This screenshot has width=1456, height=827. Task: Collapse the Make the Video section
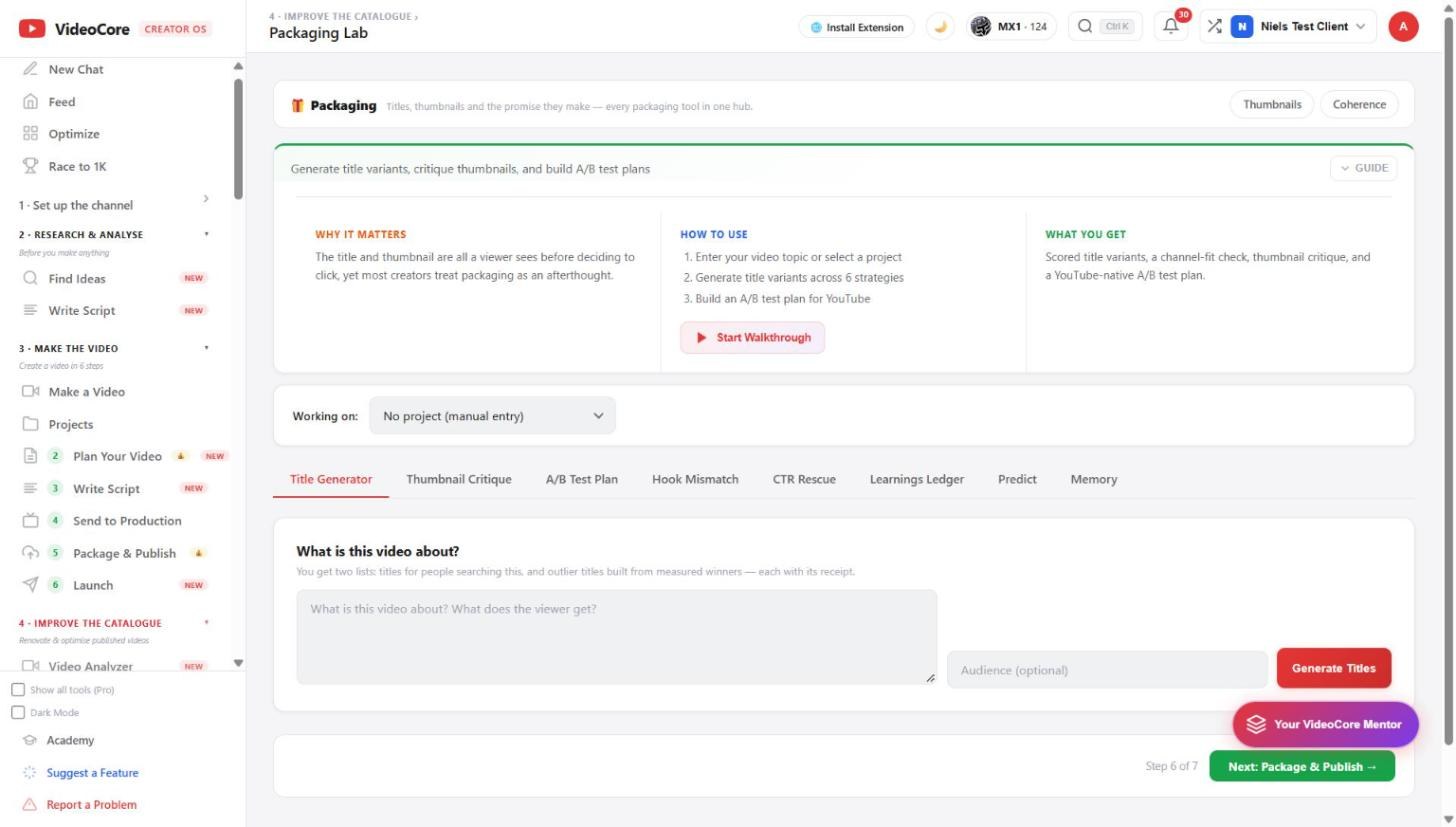point(114,348)
